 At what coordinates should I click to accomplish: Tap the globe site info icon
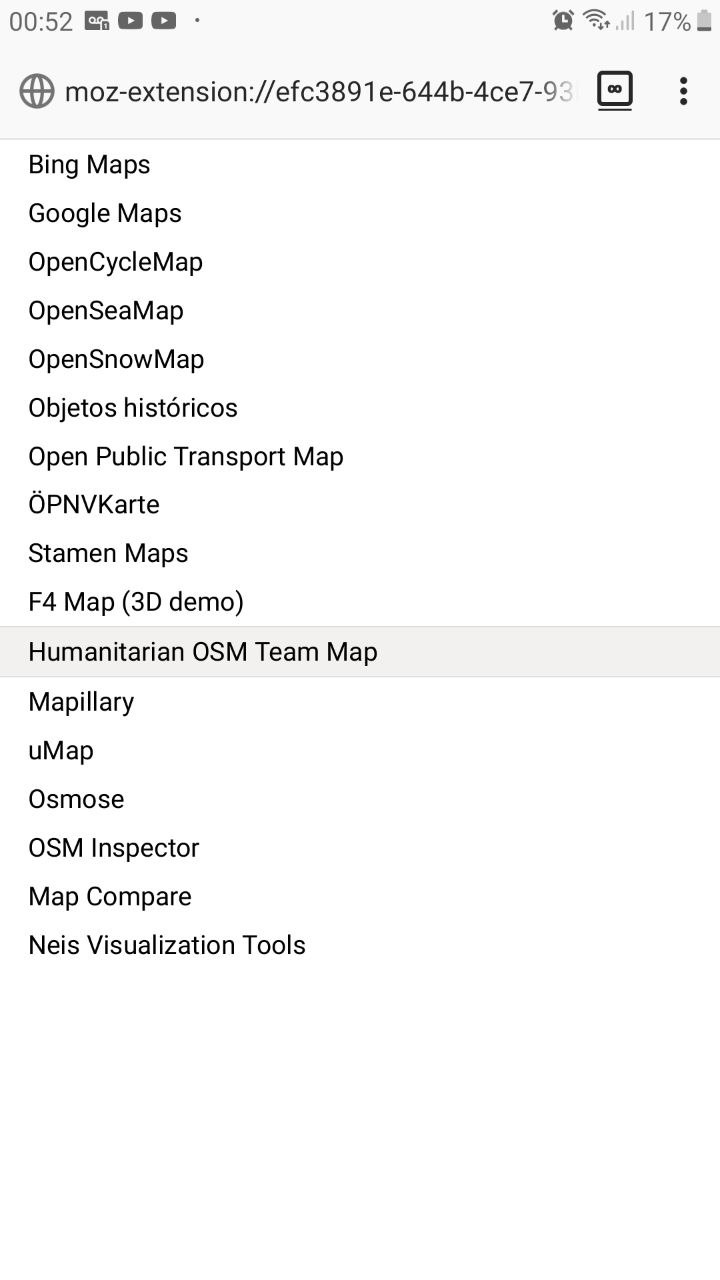tap(37, 91)
